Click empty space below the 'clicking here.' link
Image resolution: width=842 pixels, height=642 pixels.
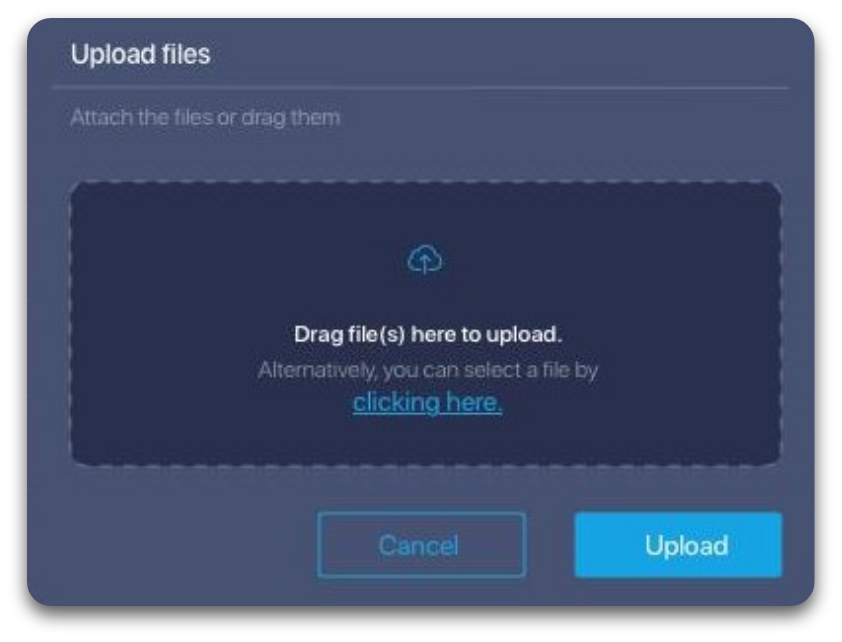(x=427, y=440)
